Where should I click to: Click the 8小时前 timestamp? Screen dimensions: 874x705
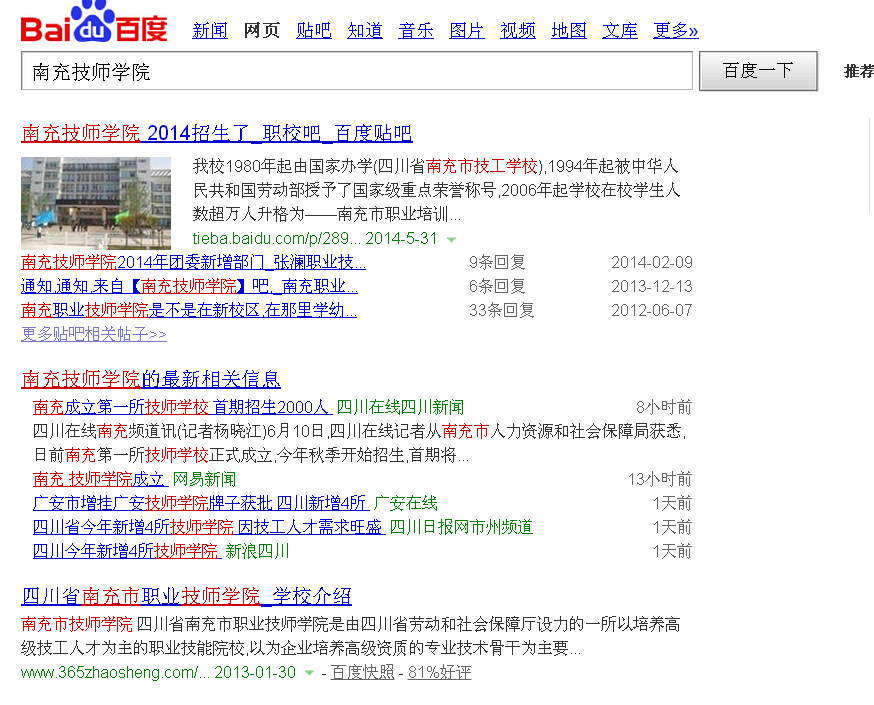pyautogui.click(x=664, y=407)
